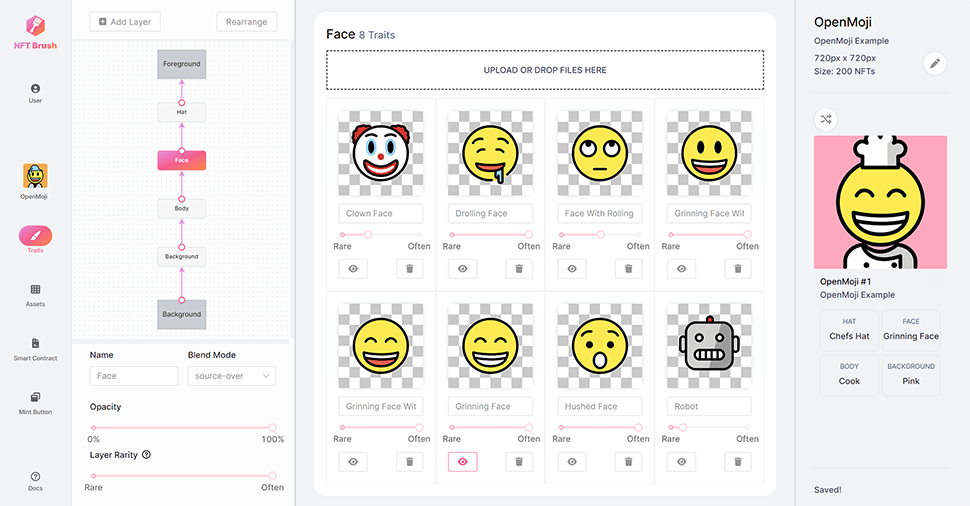The image size is (970, 506).
Task: Click the OpenMoji #1 preview image
Action: [880, 202]
